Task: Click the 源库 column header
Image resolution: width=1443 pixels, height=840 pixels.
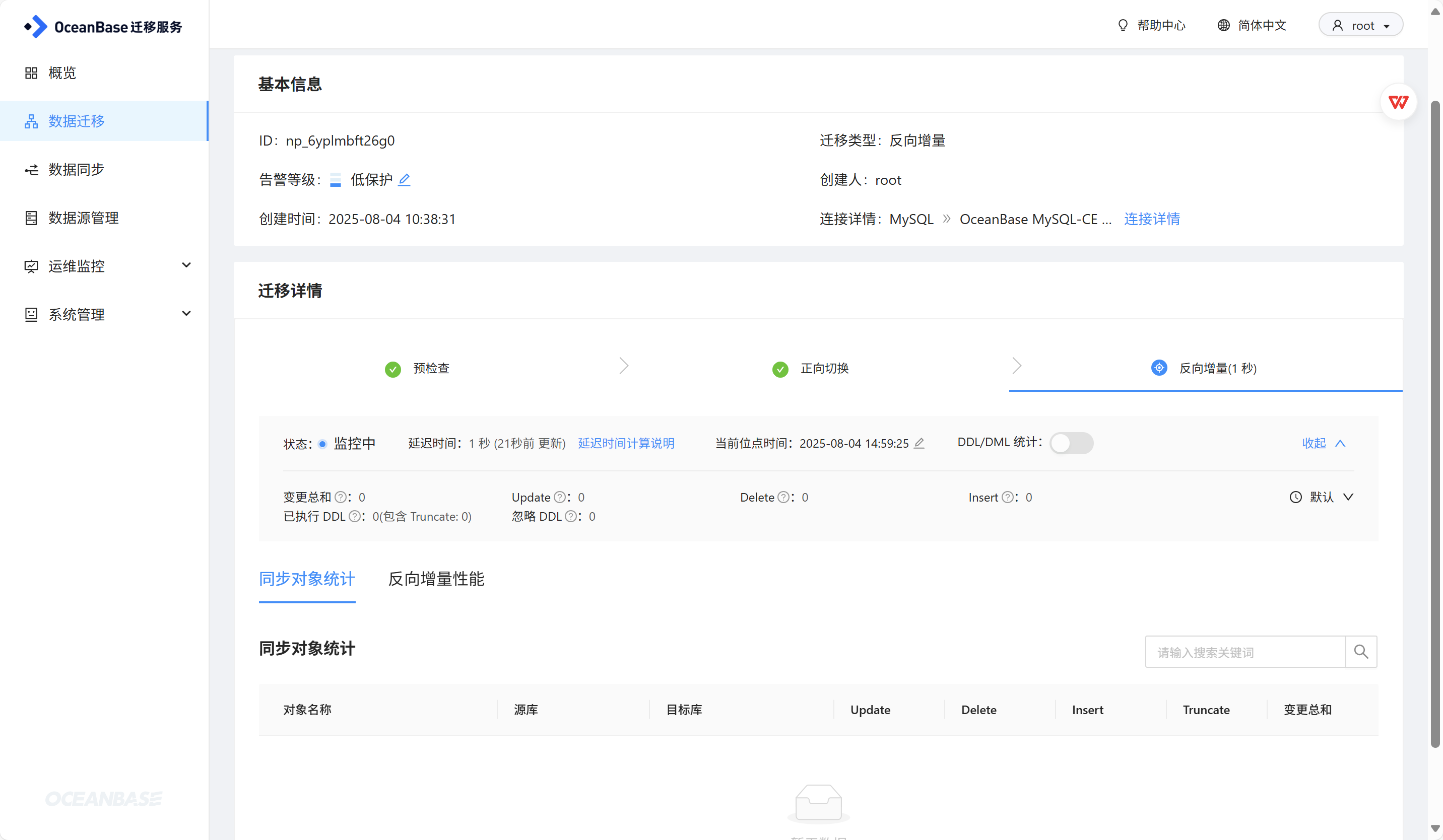Action: 526,710
